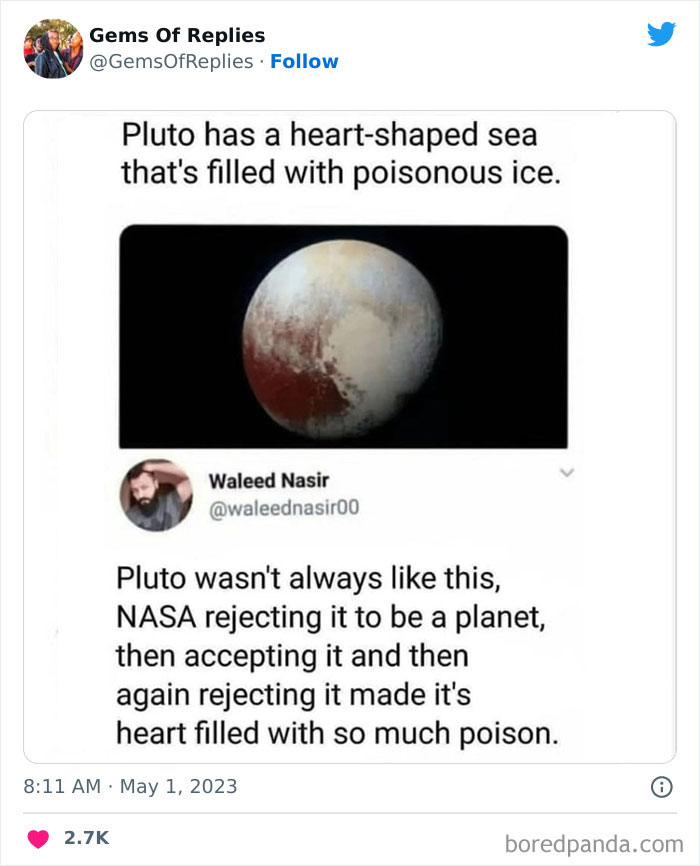
Task: Open the verified blue bird logo top right
Action: point(663,32)
